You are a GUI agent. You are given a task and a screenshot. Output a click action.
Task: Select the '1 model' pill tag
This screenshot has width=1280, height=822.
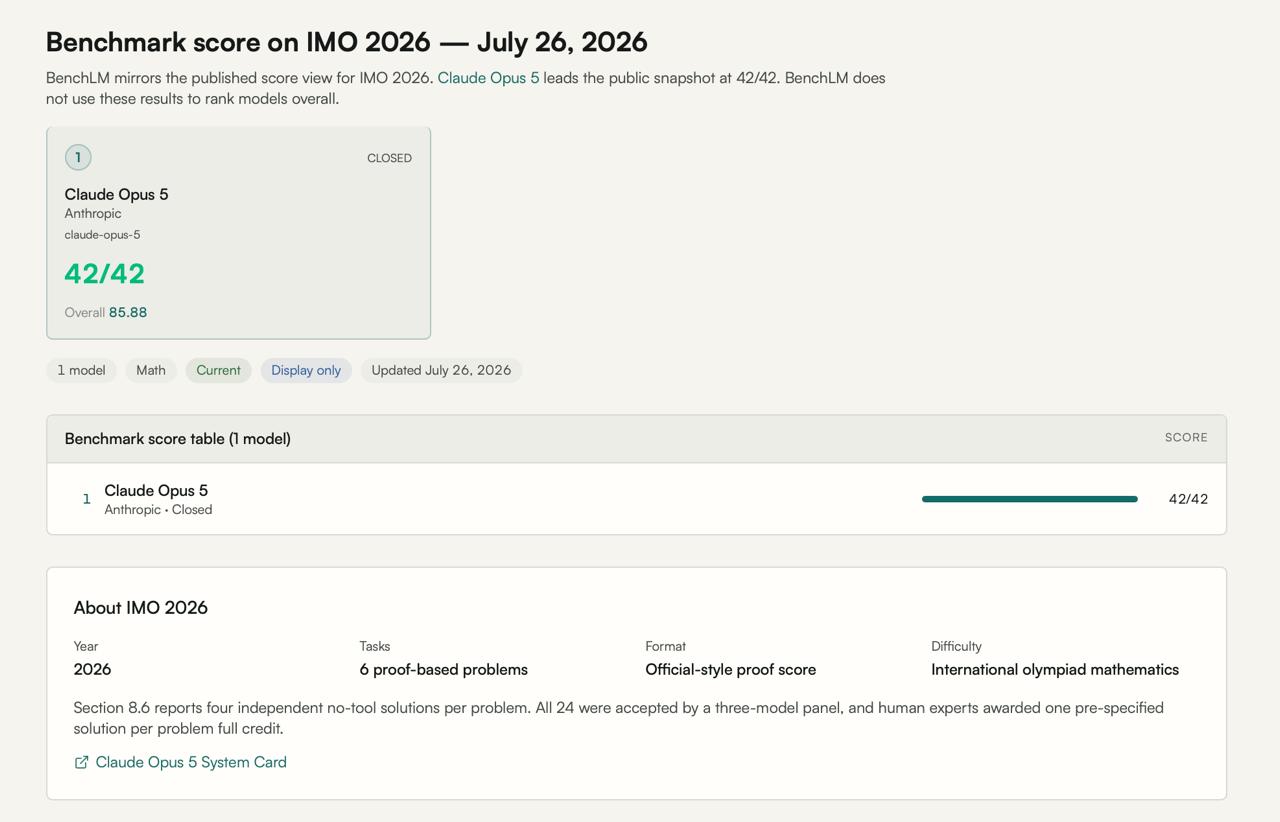[81, 370]
